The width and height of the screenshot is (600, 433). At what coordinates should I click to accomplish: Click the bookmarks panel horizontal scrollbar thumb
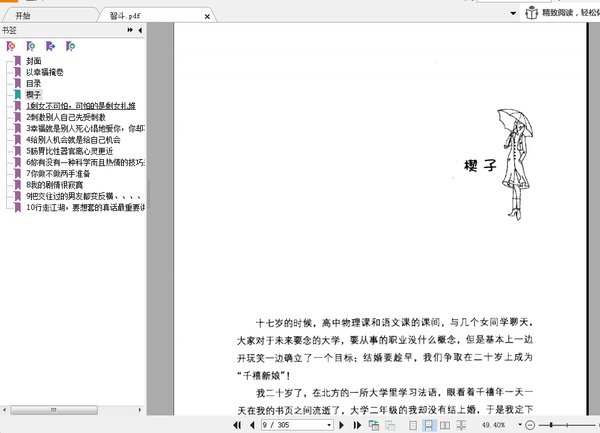pyautogui.click(x=54, y=410)
